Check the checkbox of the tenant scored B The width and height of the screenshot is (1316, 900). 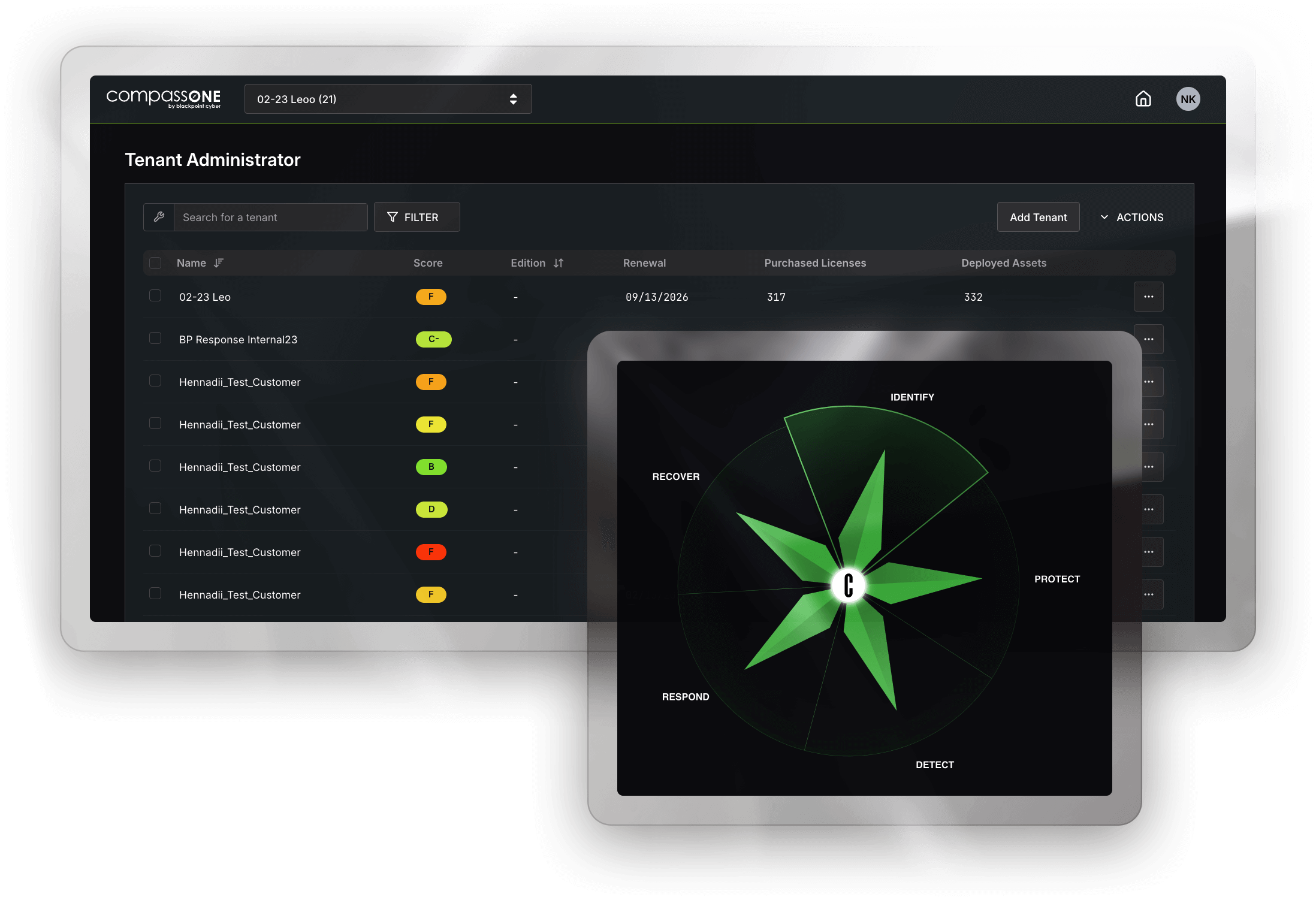155,466
